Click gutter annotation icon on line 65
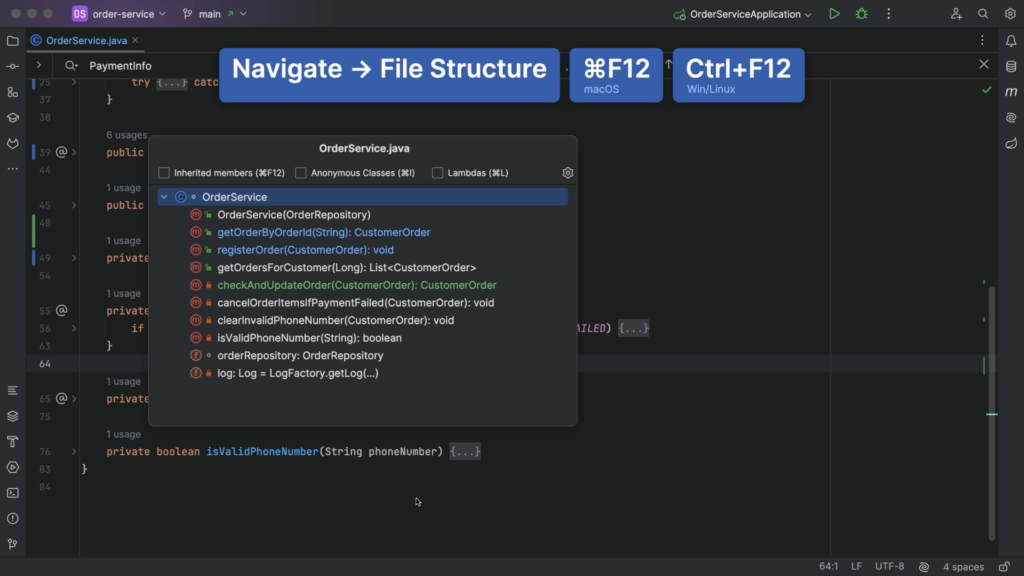This screenshot has width=1024, height=576. (x=61, y=398)
